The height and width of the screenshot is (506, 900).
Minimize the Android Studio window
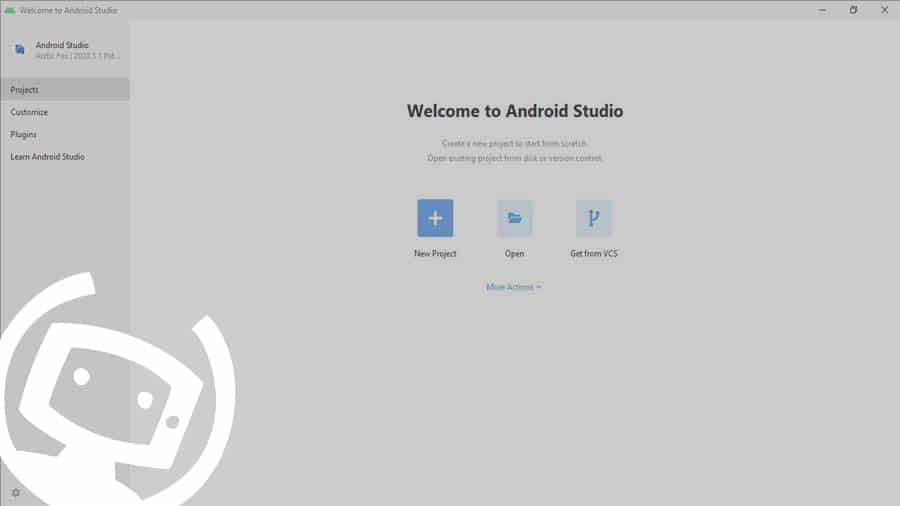click(x=823, y=10)
